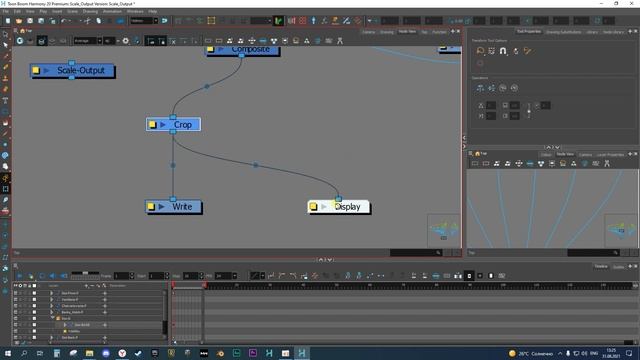Click the Cut scissors icon in top toolbar
This screenshot has height=360, width=640.
point(87,21)
